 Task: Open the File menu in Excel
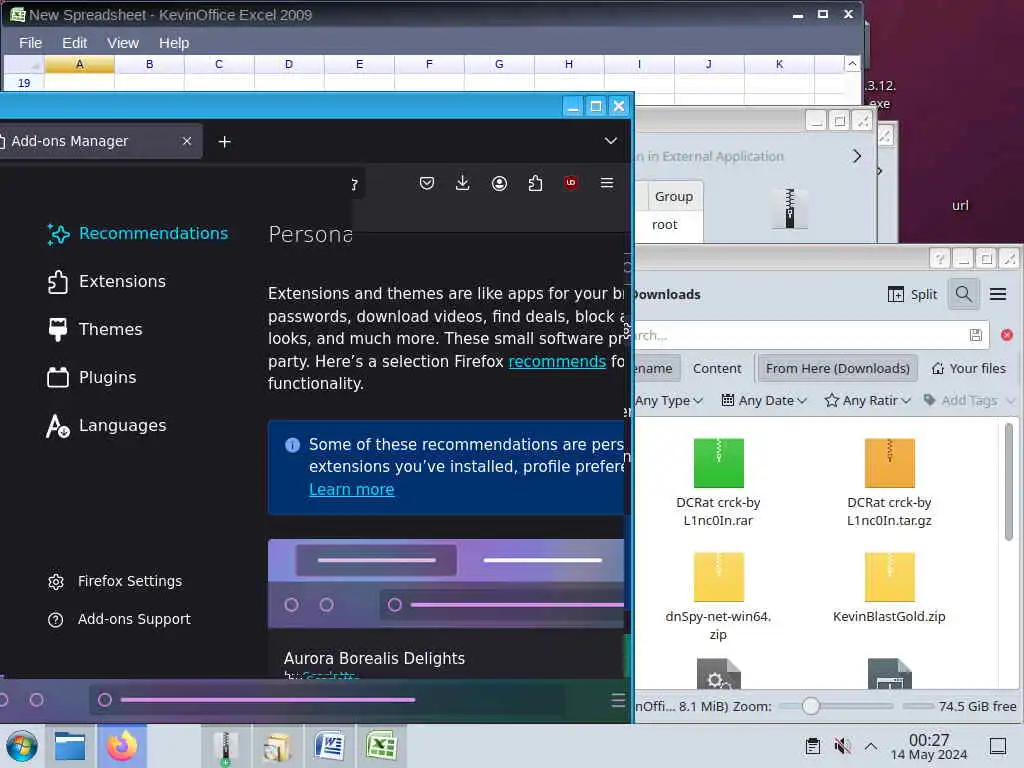[31, 43]
